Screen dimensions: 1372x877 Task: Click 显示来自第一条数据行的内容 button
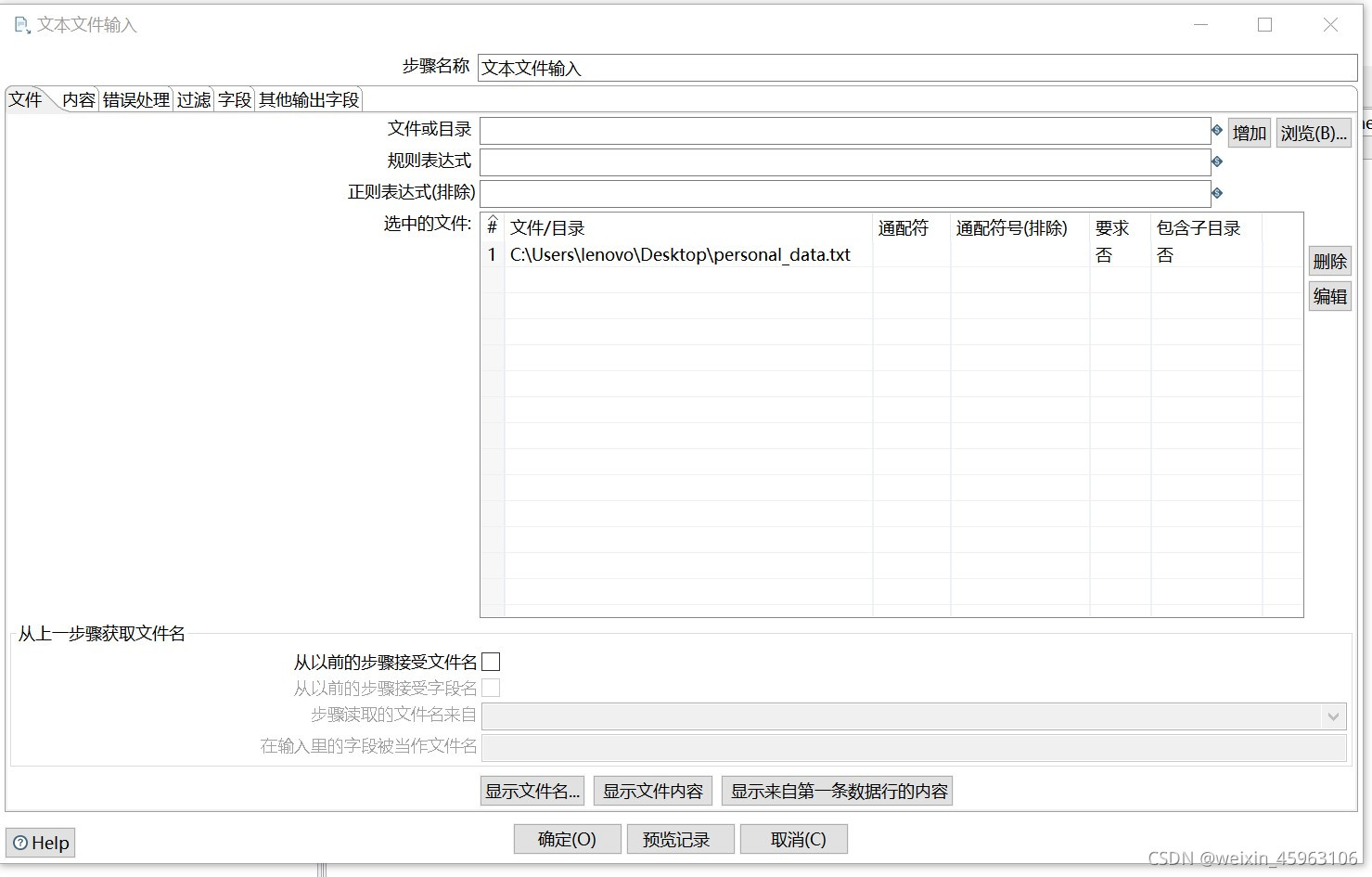(838, 791)
